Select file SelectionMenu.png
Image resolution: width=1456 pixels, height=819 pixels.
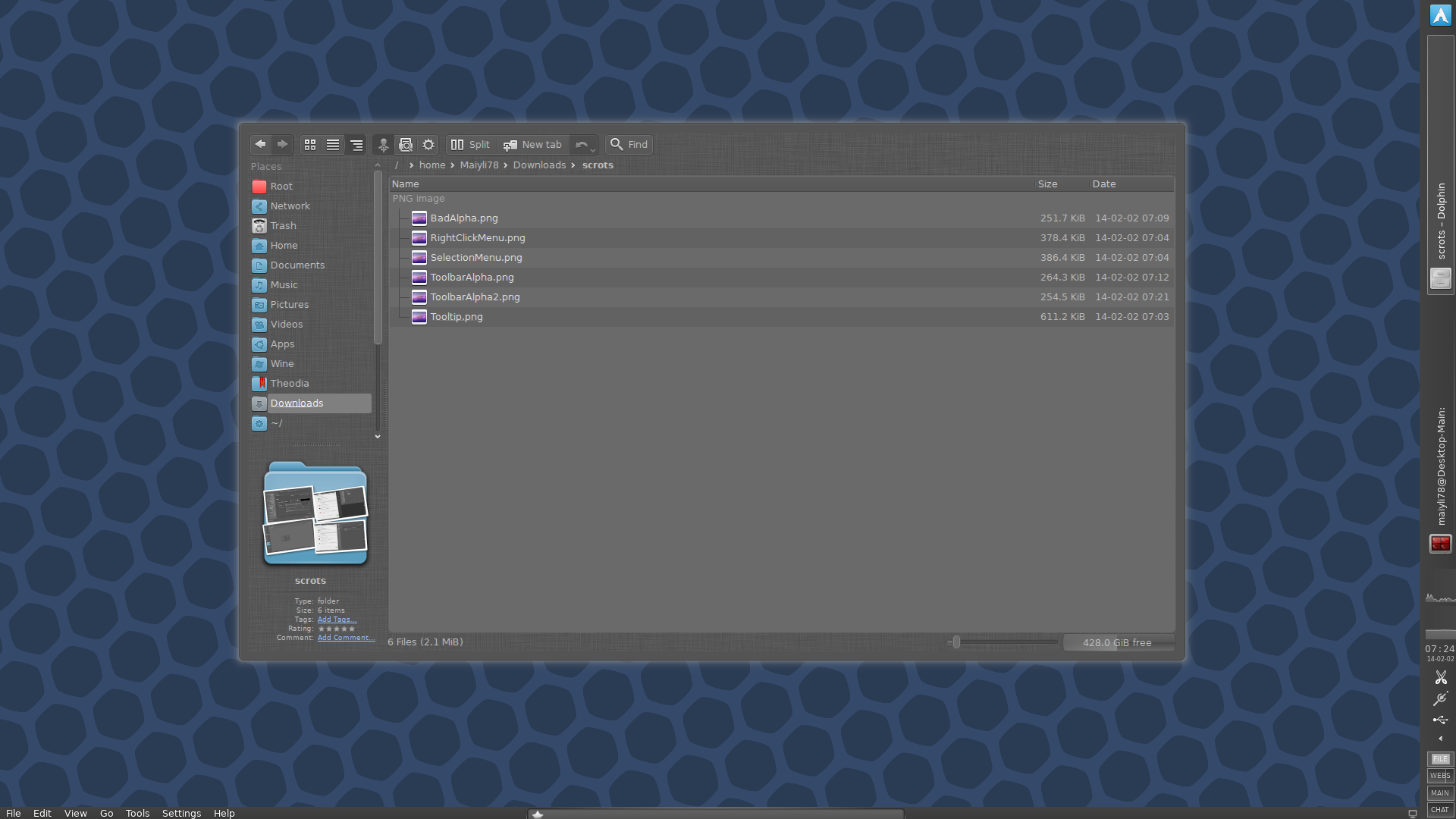(781, 257)
